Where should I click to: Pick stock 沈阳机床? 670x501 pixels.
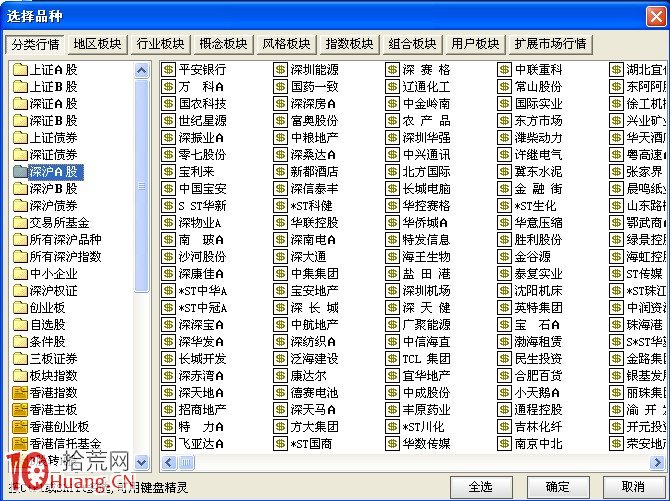click(x=538, y=291)
